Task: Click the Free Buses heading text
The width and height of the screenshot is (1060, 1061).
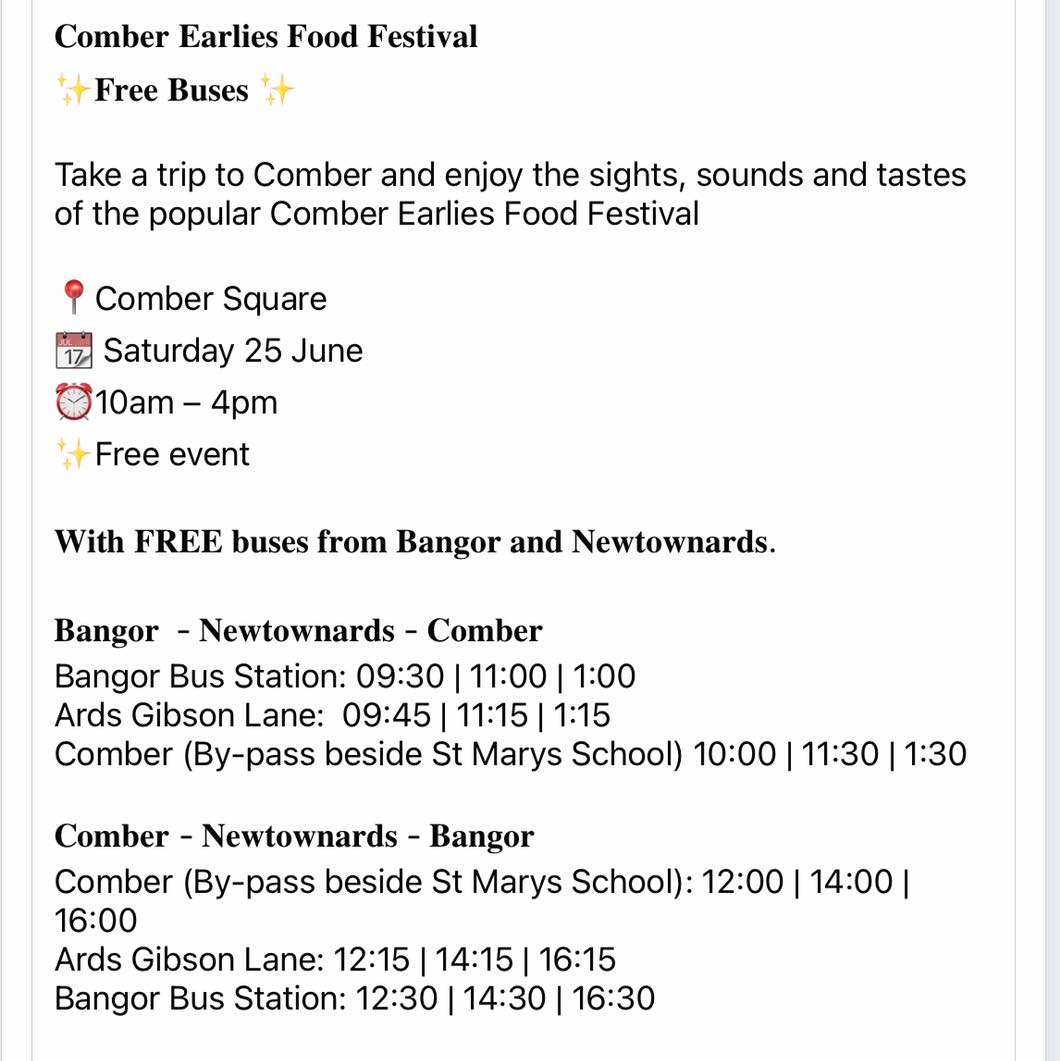Action: coord(172,90)
